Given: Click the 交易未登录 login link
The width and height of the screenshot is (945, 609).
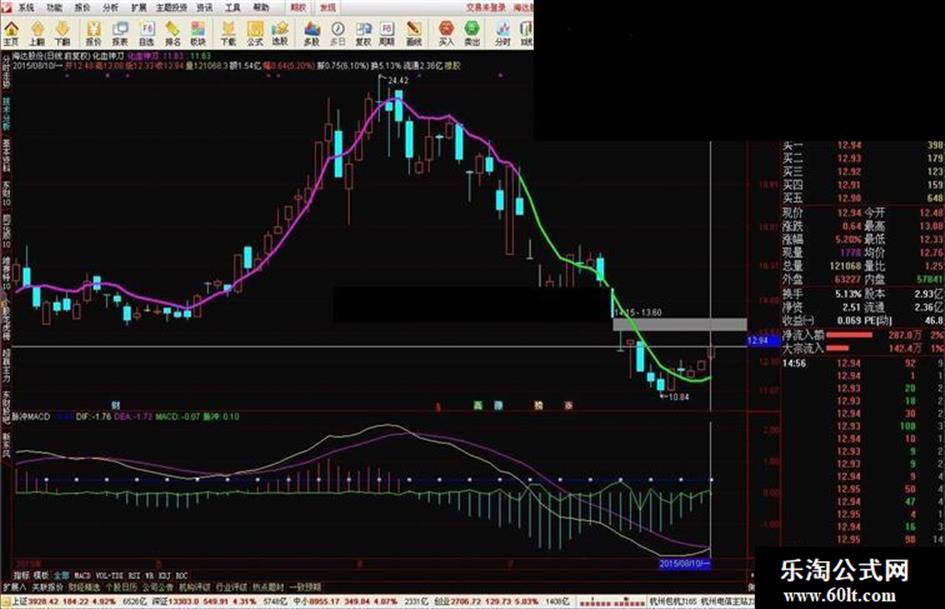Looking at the screenshot, I should (486, 7).
